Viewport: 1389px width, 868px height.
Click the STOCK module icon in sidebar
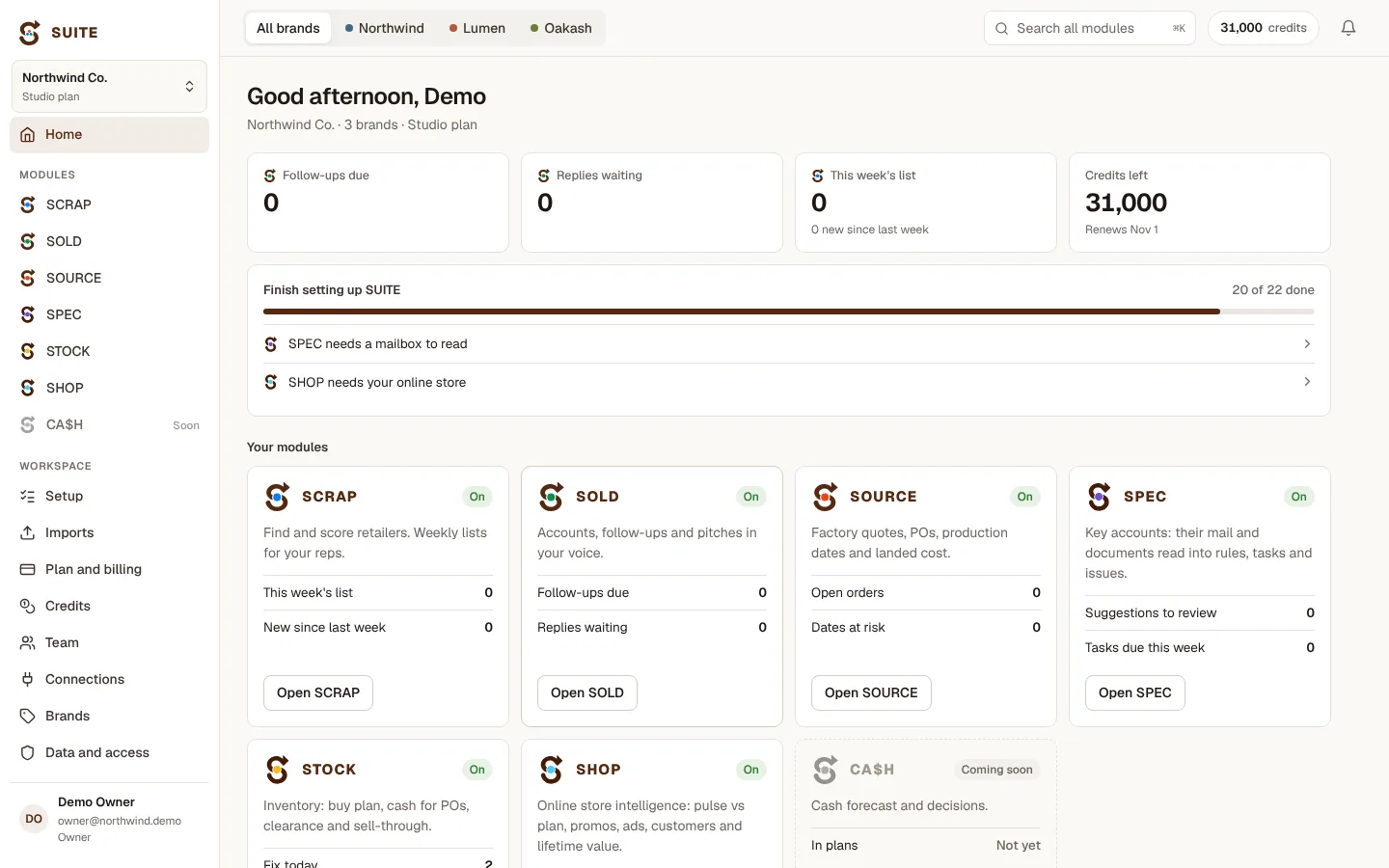[28, 351]
